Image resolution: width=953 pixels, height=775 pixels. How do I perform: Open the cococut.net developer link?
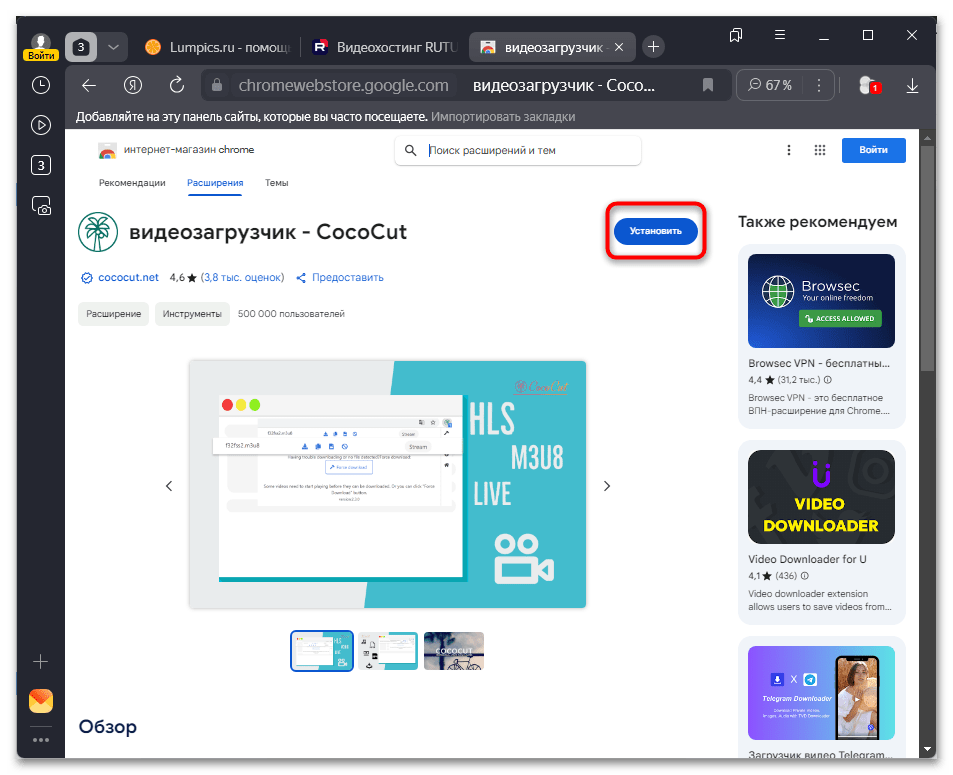(x=128, y=278)
